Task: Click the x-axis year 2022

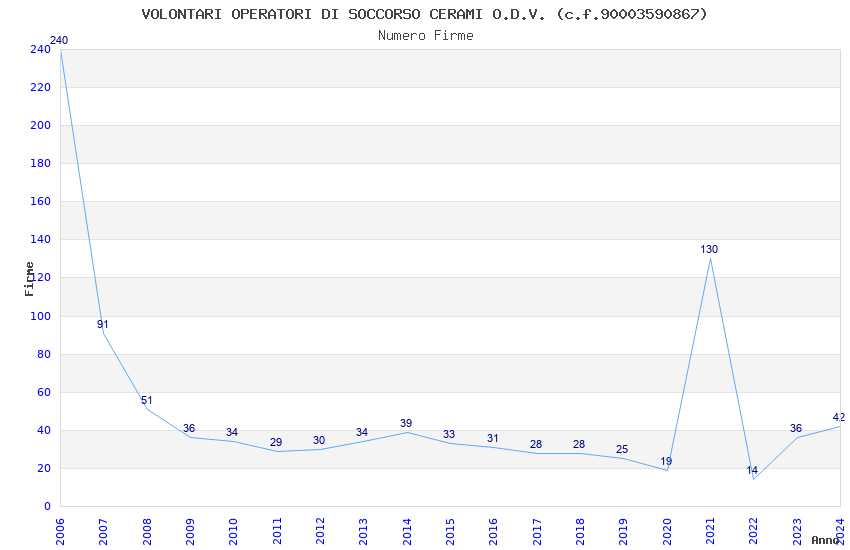Action: tap(754, 531)
